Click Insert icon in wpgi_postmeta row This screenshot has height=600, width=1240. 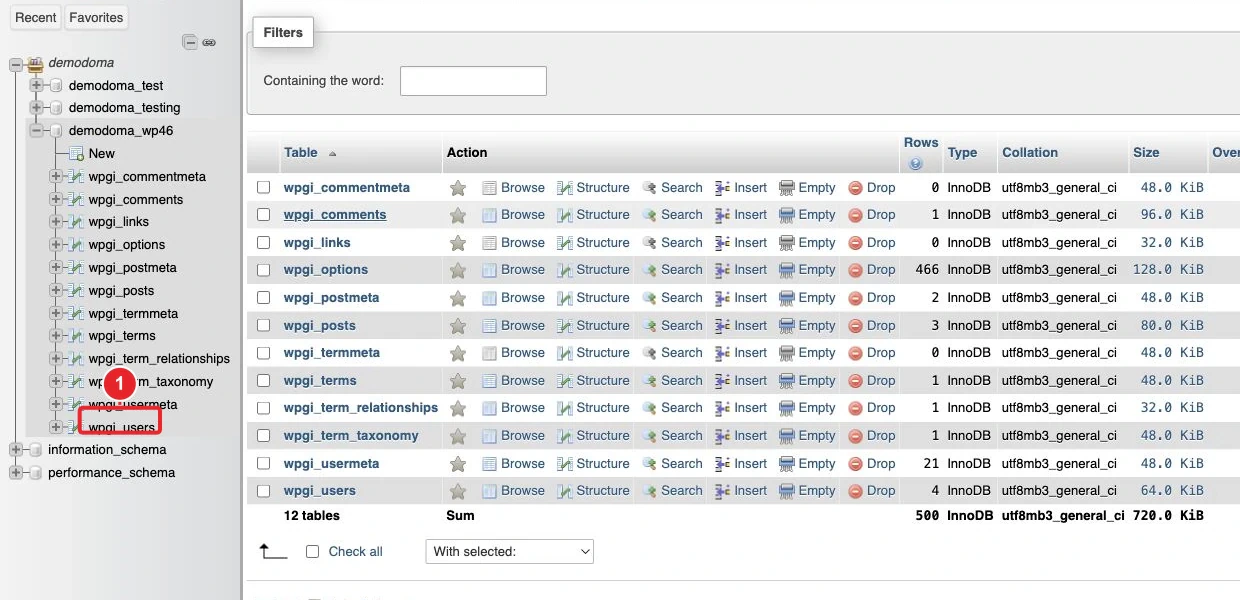pos(723,298)
